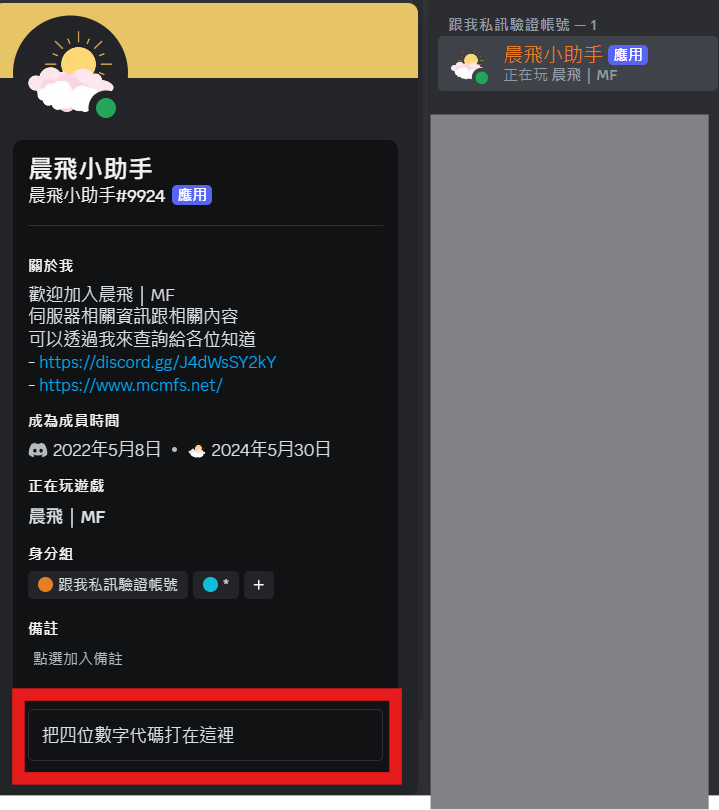Select the 跟我私訊驗證帳號 role chip

[107, 585]
